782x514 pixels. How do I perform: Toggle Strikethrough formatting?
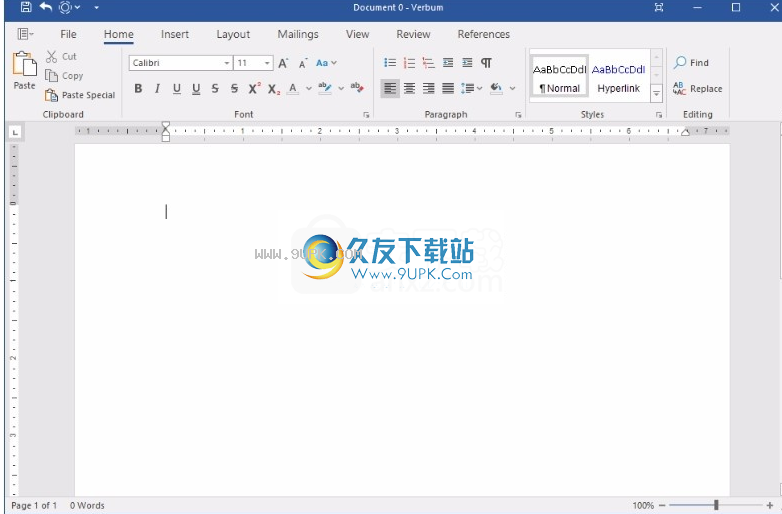tap(215, 89)
